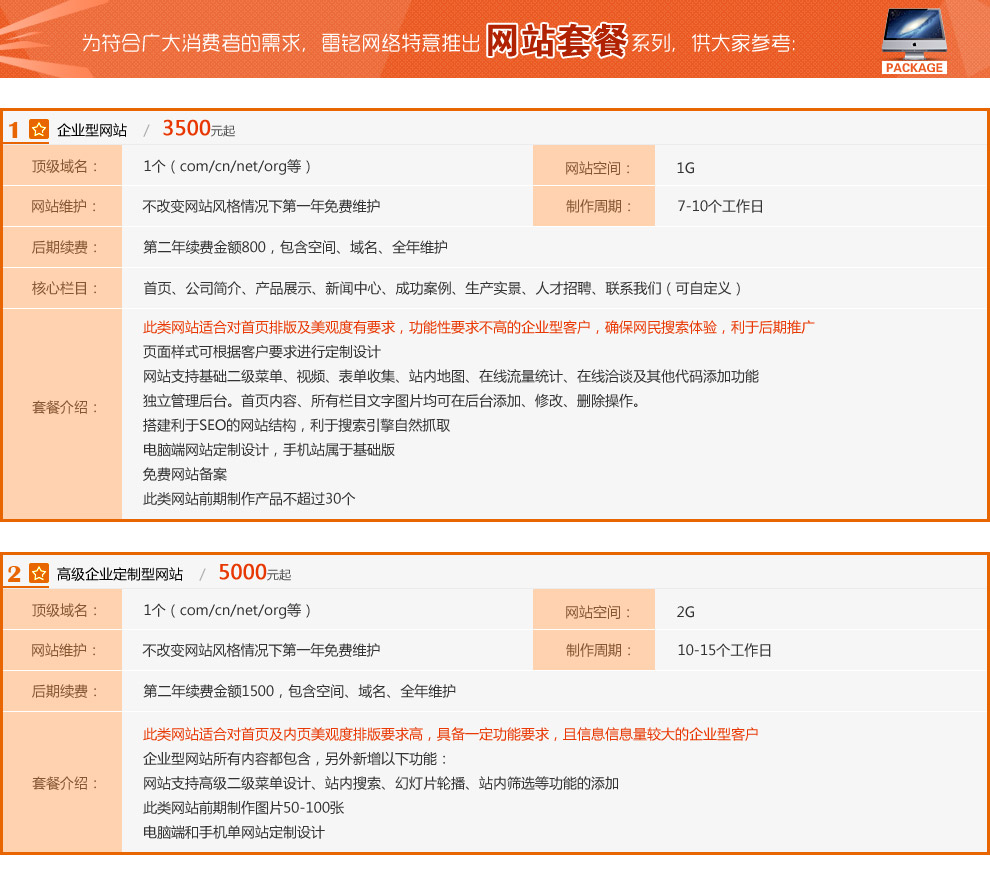Viewport: 990px width, 872px height.
Task: Click 套餐介绍 label in package 2
Action: (64, 784)
